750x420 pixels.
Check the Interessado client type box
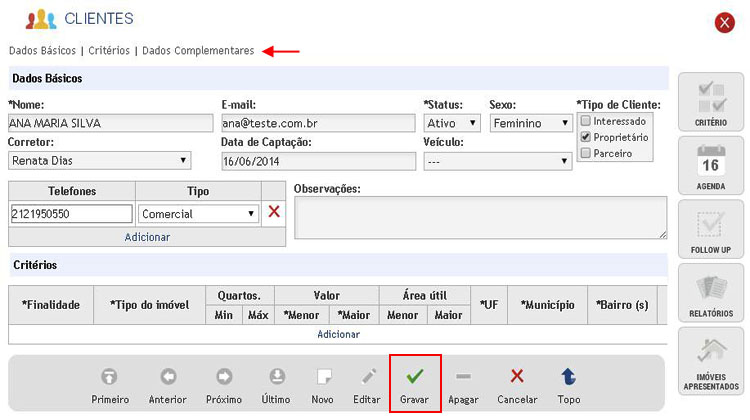tap(586, 121)
